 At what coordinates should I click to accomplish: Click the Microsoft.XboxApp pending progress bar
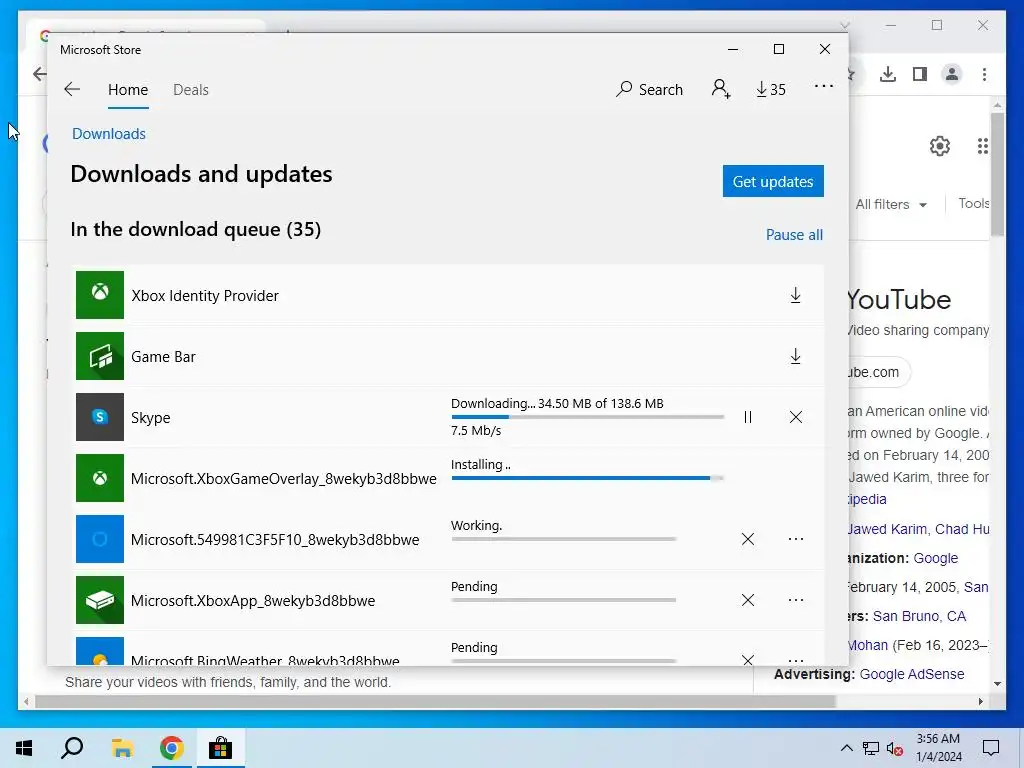coord(564,600)
